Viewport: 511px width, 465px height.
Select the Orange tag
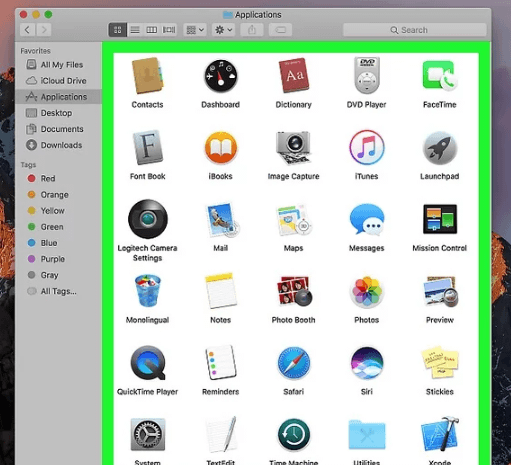[x=58, y=195]
